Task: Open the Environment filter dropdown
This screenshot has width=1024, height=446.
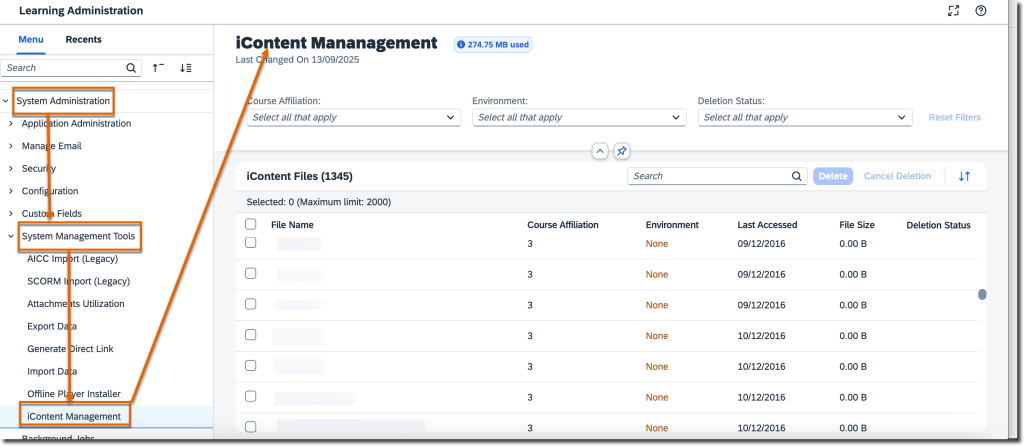Action: (x=579, y=117)
